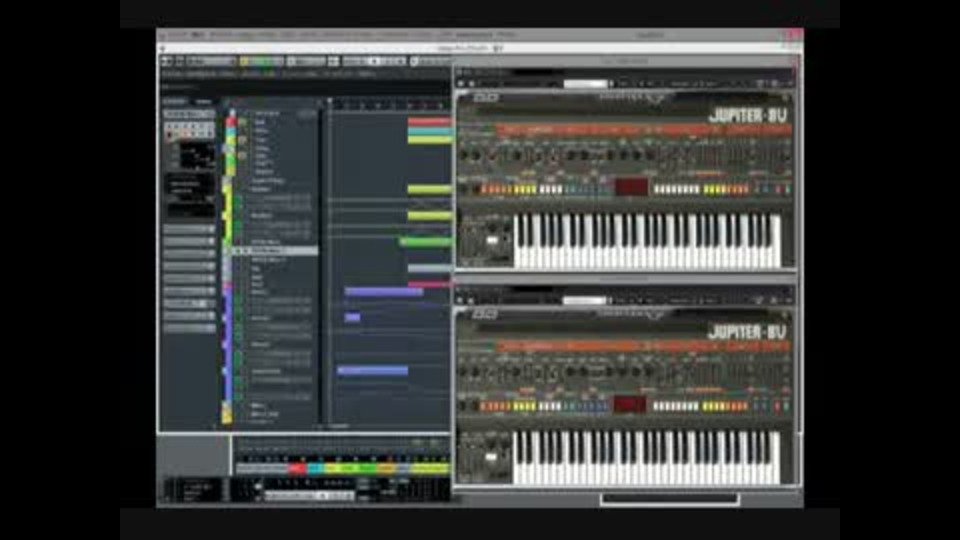Select the orange channel in the mixer strip
Viewport: 960px width, 540px height.
(387, 468)
